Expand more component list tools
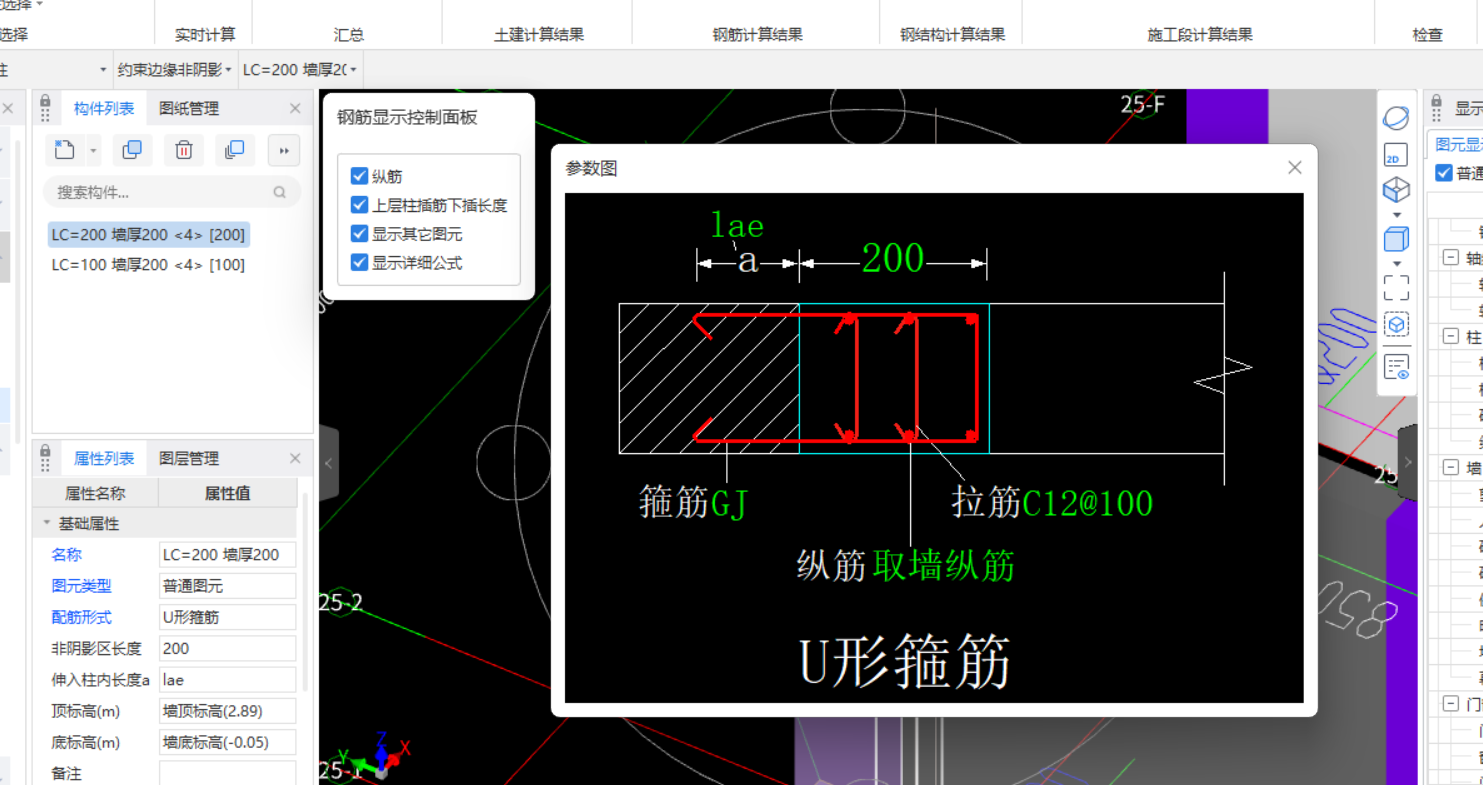 tap(284, 151)
